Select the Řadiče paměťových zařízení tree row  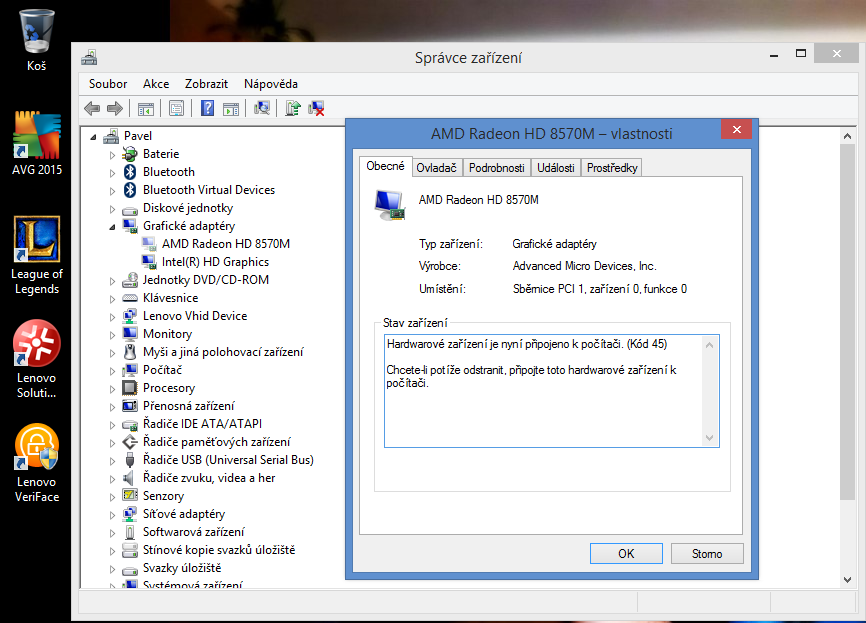[216, 442]
